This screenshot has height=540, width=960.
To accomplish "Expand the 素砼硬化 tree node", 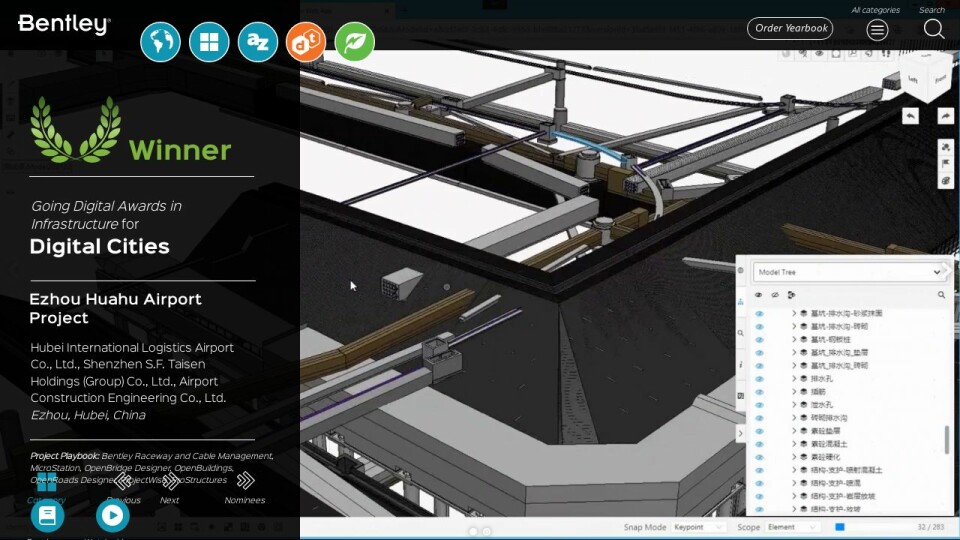I will point(794,457).
